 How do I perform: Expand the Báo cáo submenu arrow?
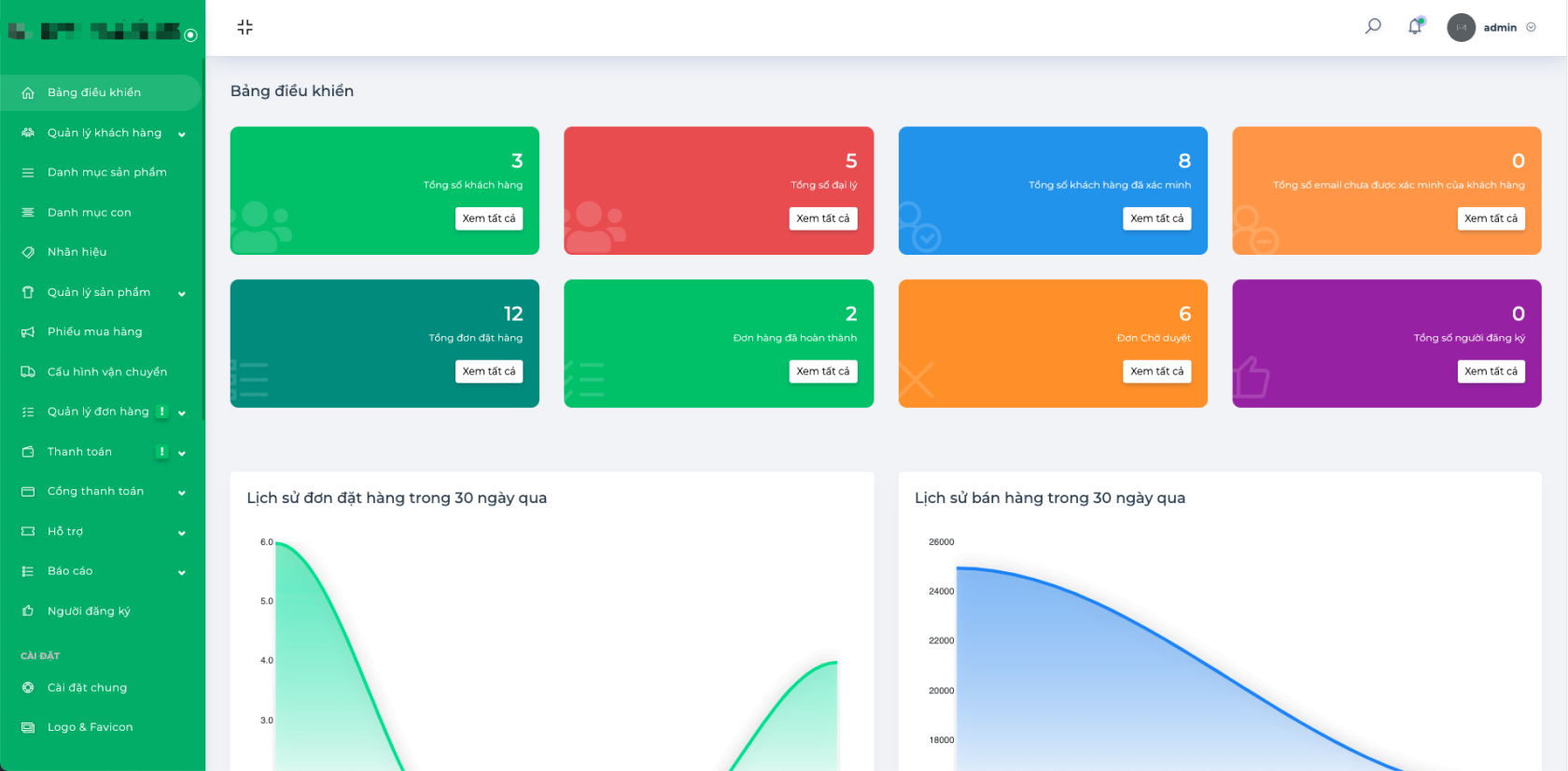[x=182, y=573]
